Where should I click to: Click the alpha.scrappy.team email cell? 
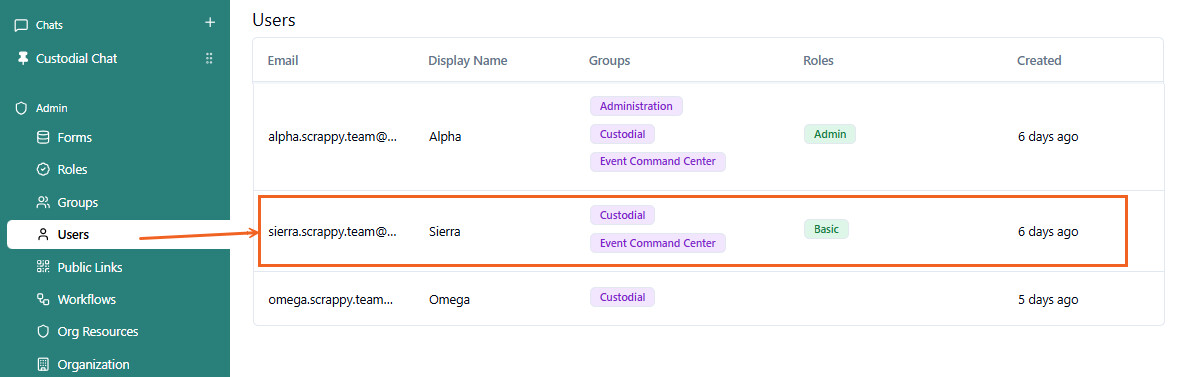[332, 137]
